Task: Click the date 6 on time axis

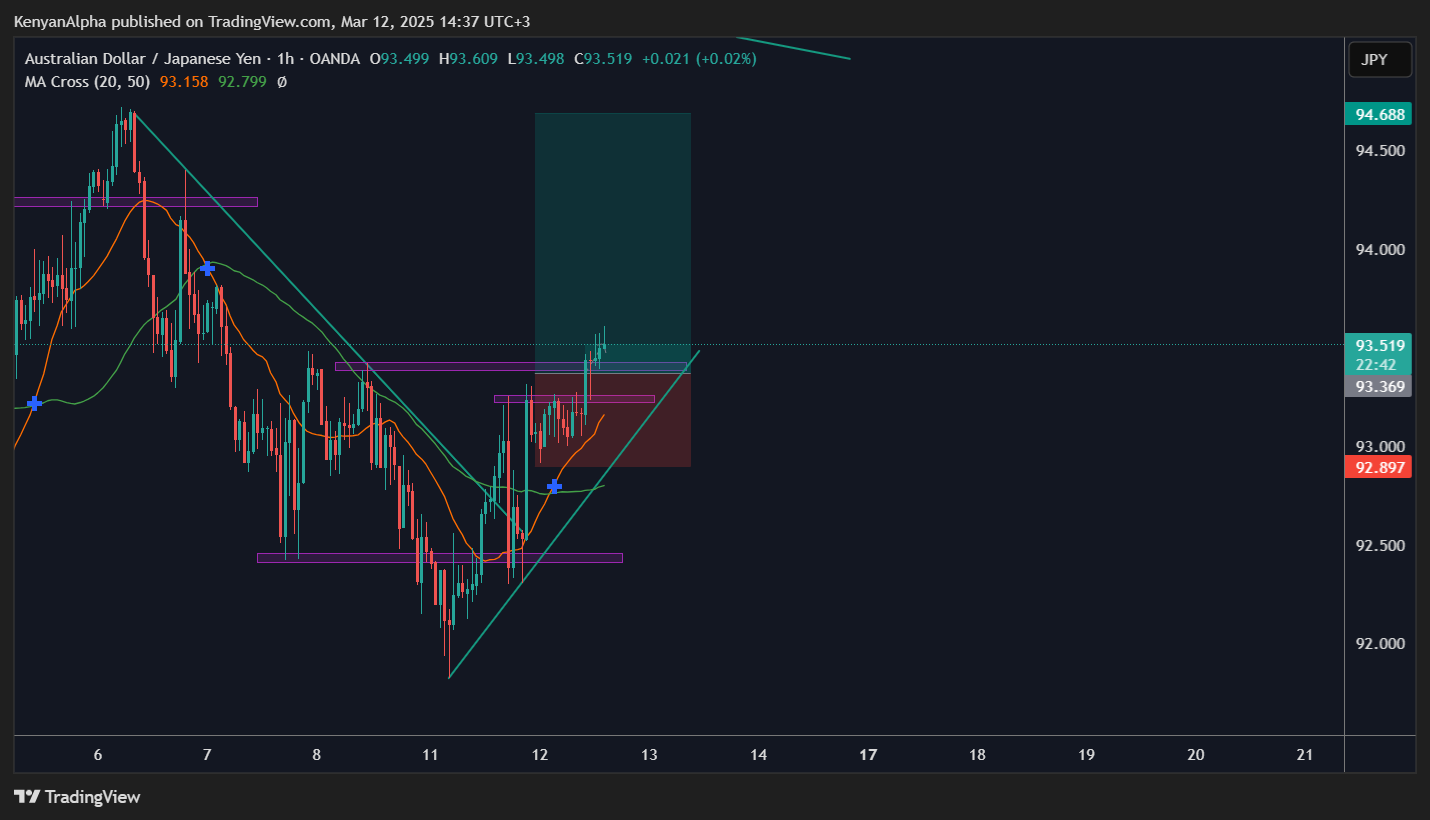Action: [x=97, y=755]
